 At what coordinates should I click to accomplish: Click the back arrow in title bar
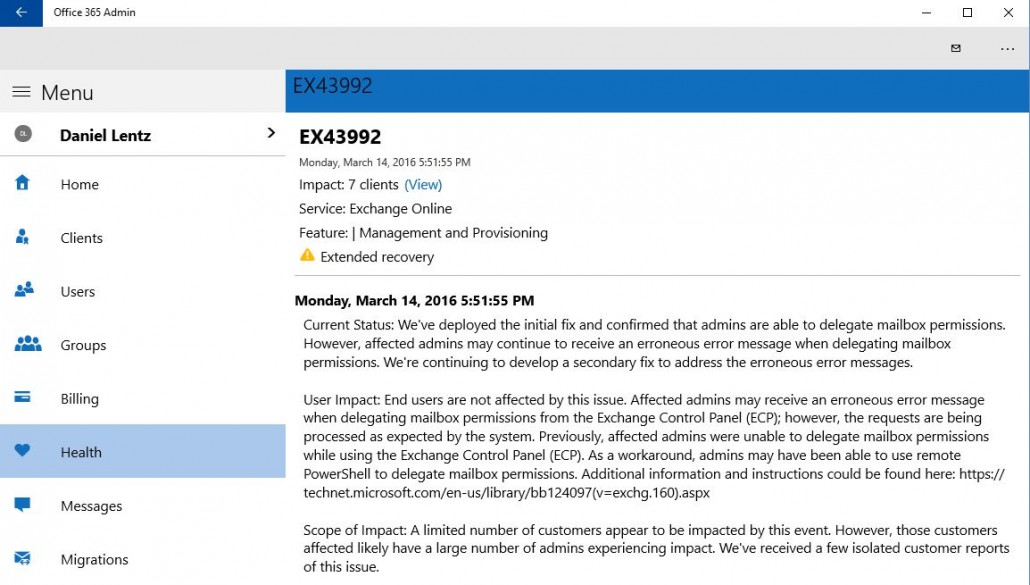(x=21, y=13)
